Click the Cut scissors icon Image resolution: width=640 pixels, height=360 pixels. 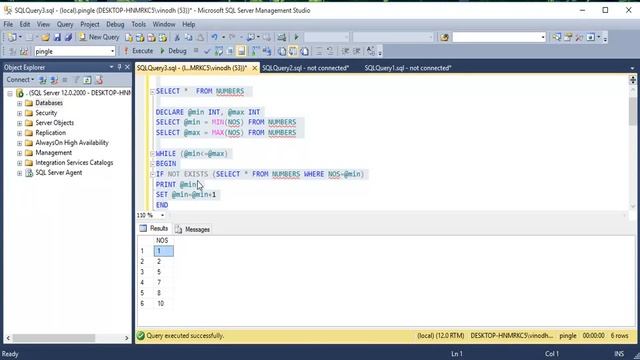pyautogui.click(x=177, y=38)
